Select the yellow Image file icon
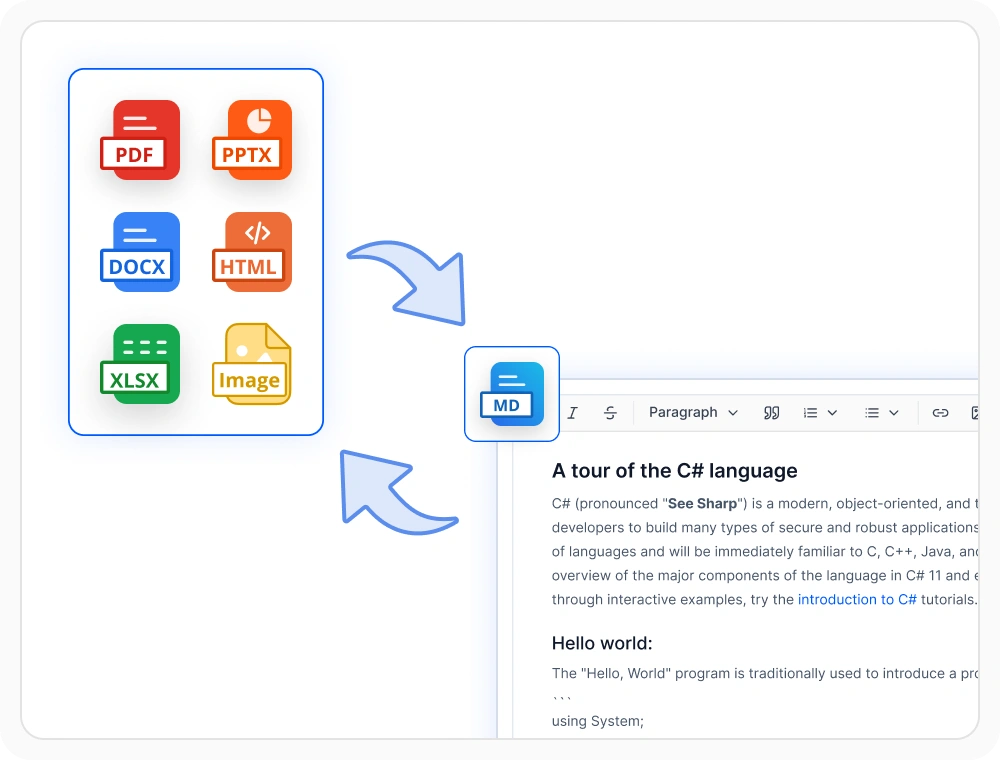The height and width of the screenshot is (760, 1000). tap(252, 364)
